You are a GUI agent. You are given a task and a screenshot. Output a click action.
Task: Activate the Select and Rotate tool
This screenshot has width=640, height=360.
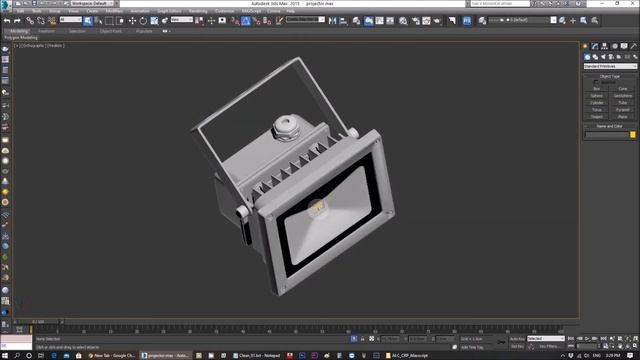point(143,20)
